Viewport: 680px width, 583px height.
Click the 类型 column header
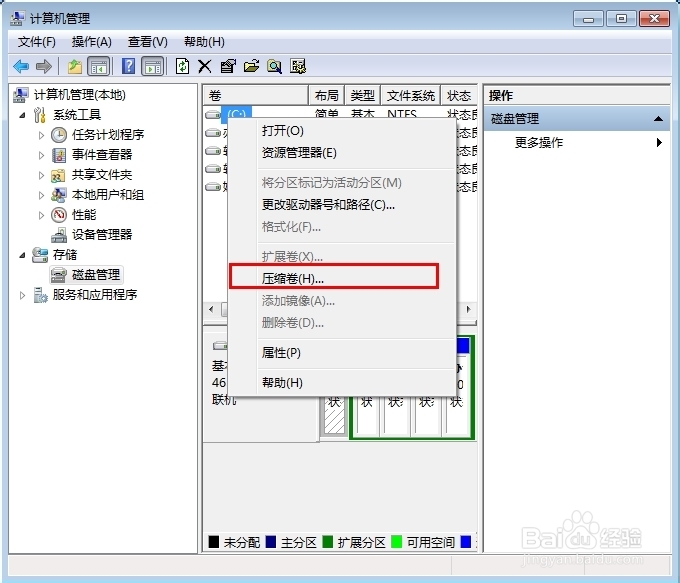tap(363, 95)
